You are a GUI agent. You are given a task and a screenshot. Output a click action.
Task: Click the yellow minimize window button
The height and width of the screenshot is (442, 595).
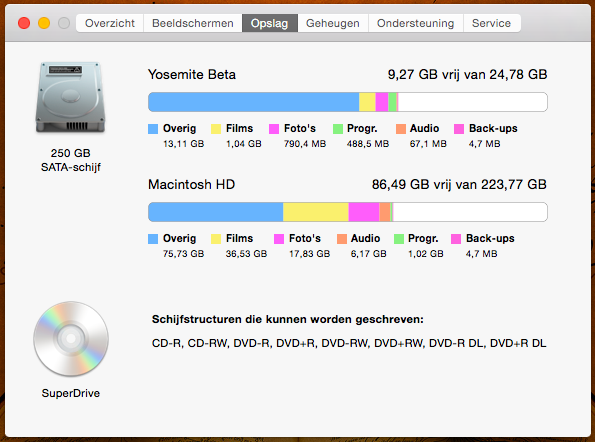[x=44, y=23]
